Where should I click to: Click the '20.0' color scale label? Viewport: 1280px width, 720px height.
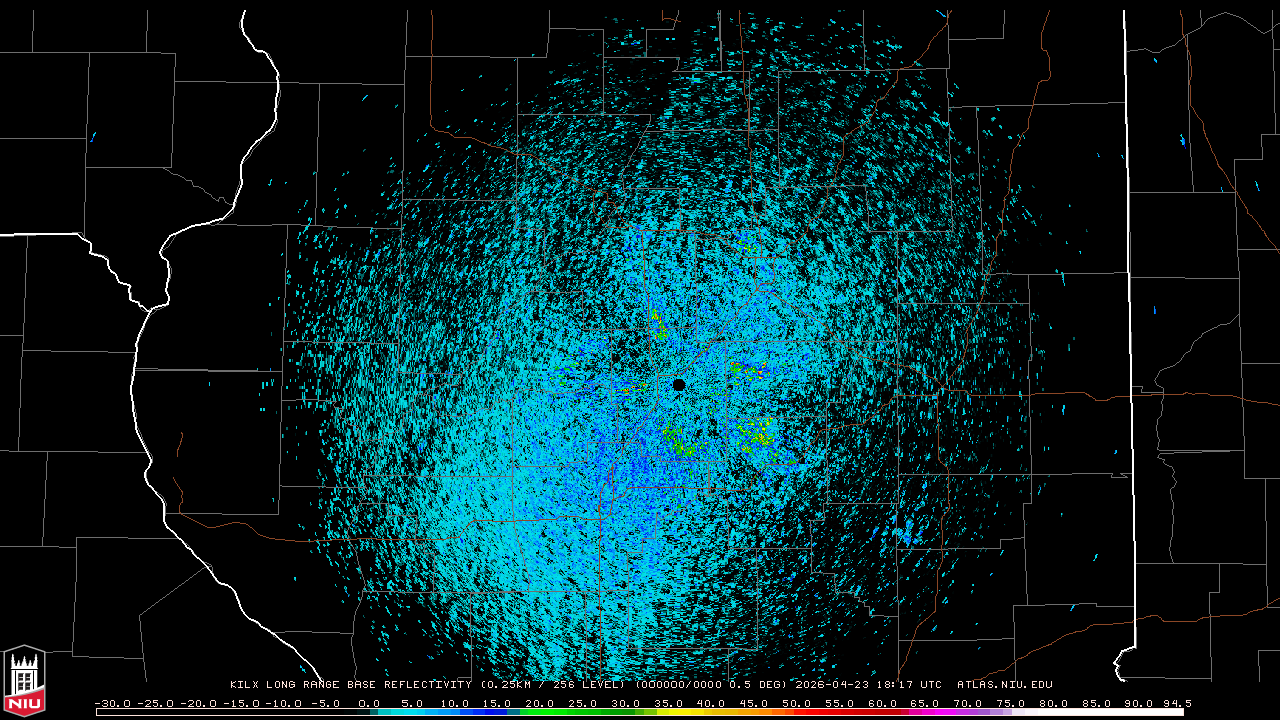click(x=540, y=703)
